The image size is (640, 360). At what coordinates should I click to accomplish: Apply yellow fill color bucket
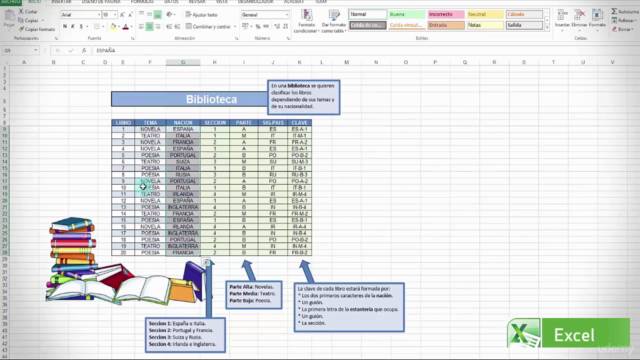[113, 27]
